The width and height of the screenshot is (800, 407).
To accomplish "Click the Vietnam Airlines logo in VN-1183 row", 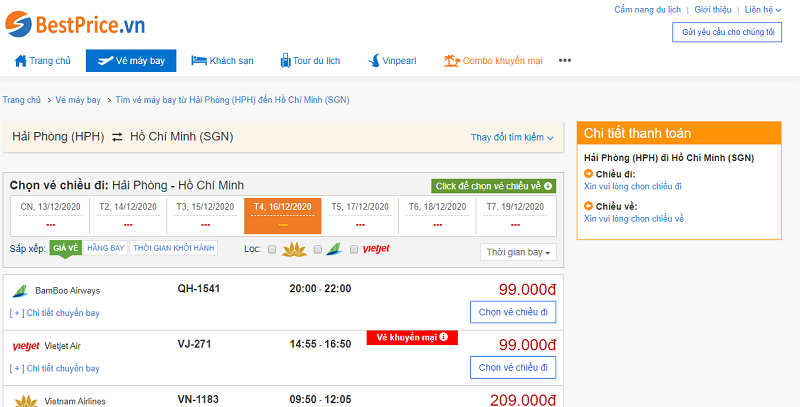I will click(x=26, y=401).
